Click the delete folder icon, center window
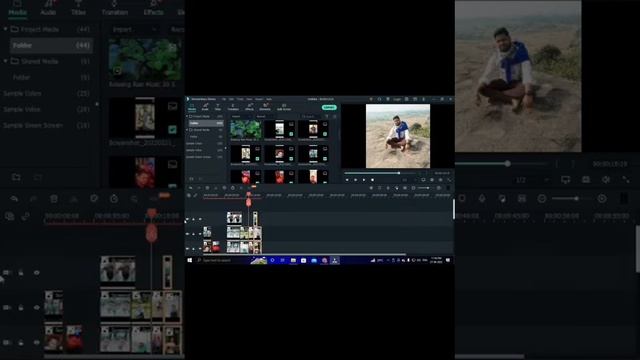The image size is (640, 360). coord(201,179)
